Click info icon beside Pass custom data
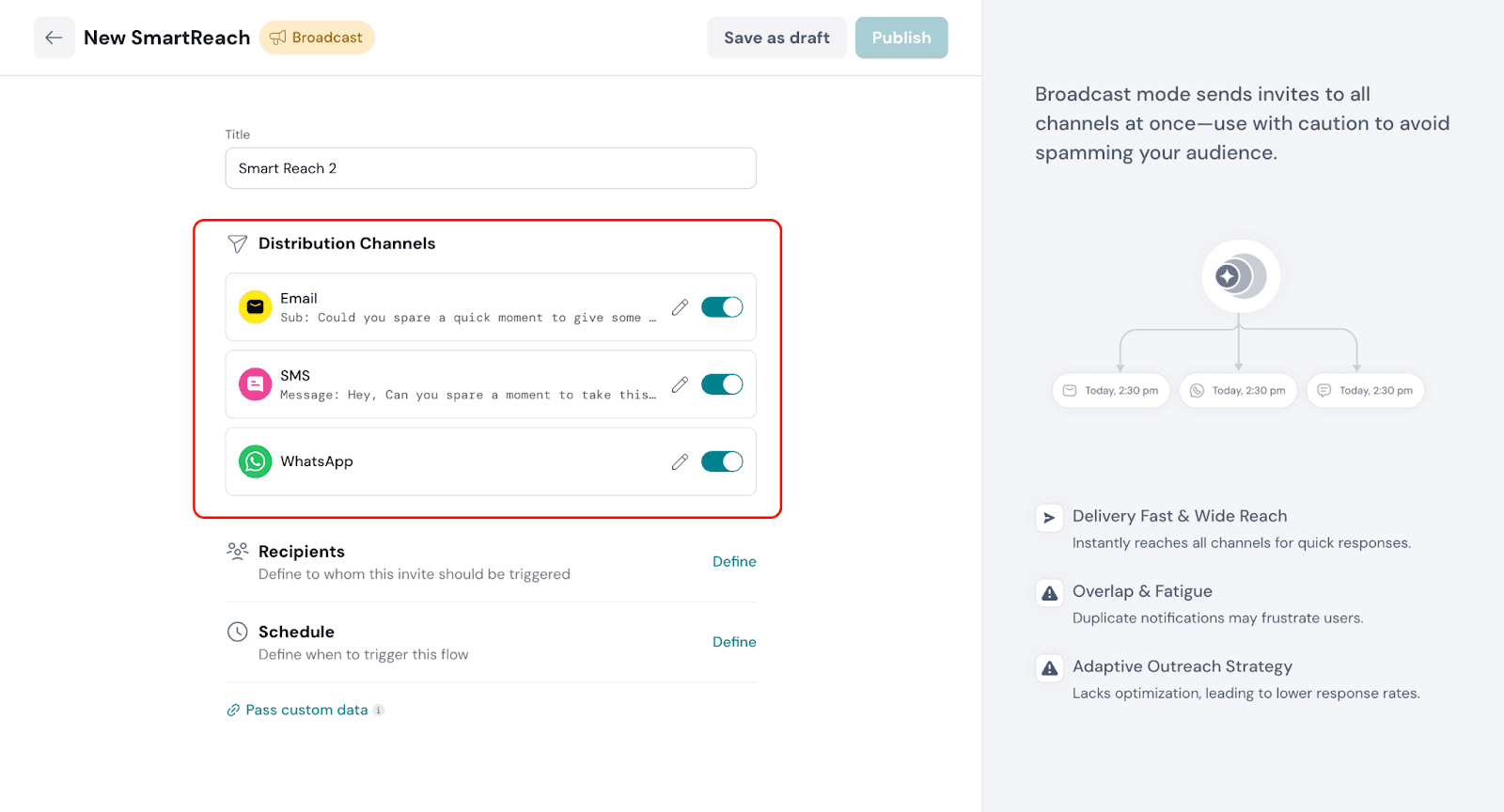Screen dimensions: 1504x812 coord(379,710)
